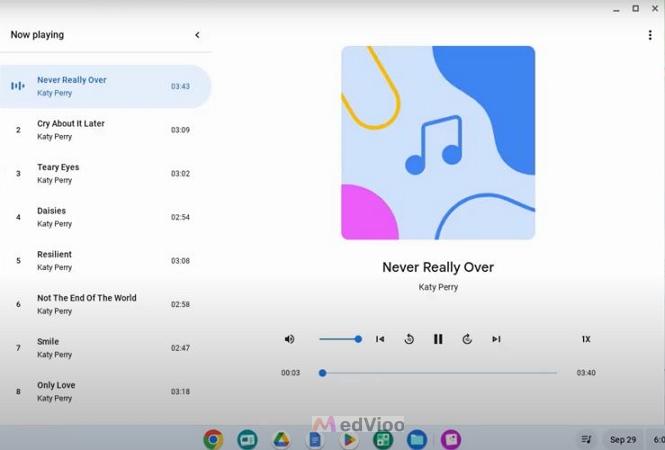Pause the current song
This screenshot has width=665, height=450.
(x=438, y=339)
